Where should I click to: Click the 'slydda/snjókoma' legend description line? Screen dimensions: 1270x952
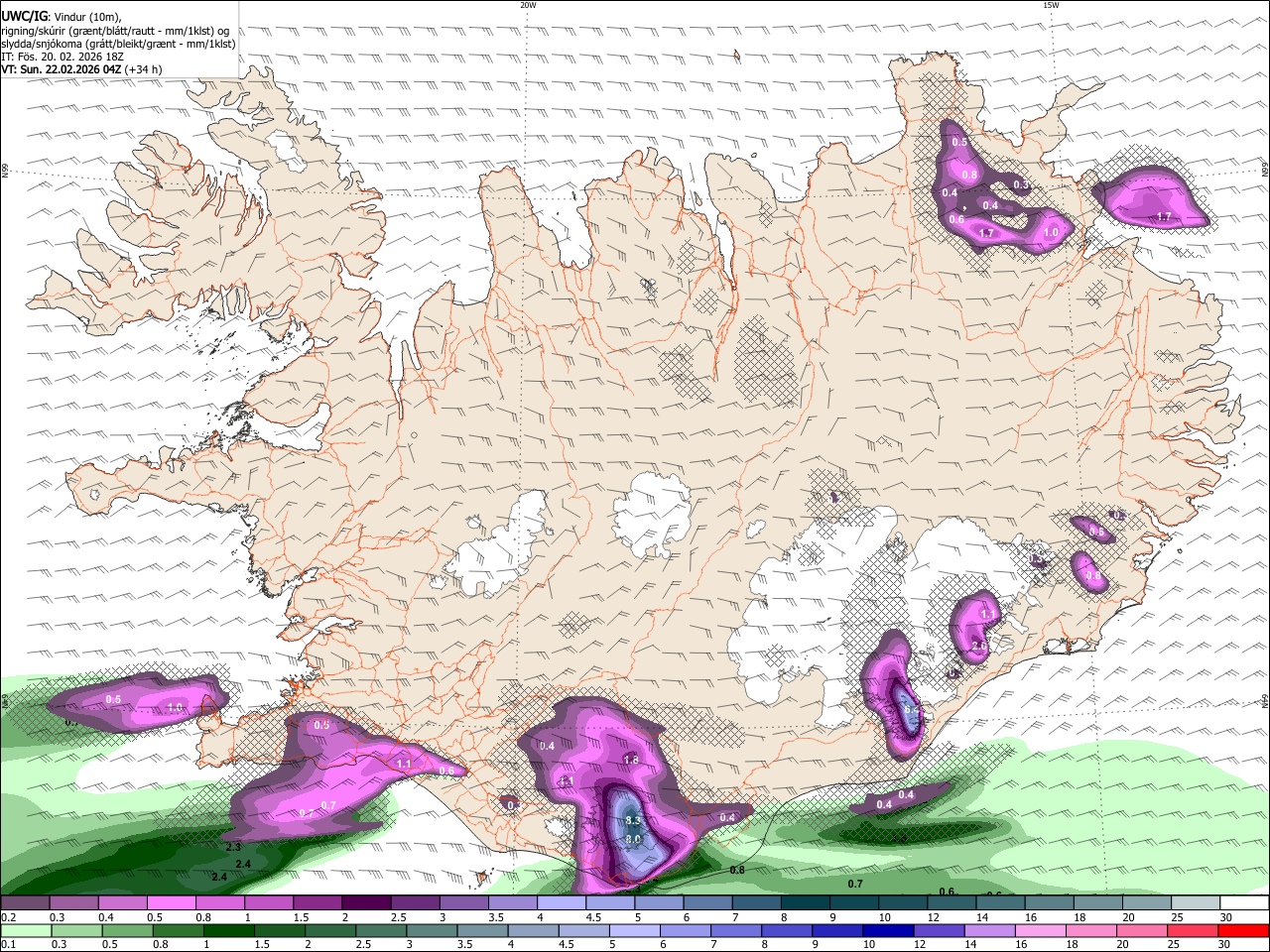(118, 44)
